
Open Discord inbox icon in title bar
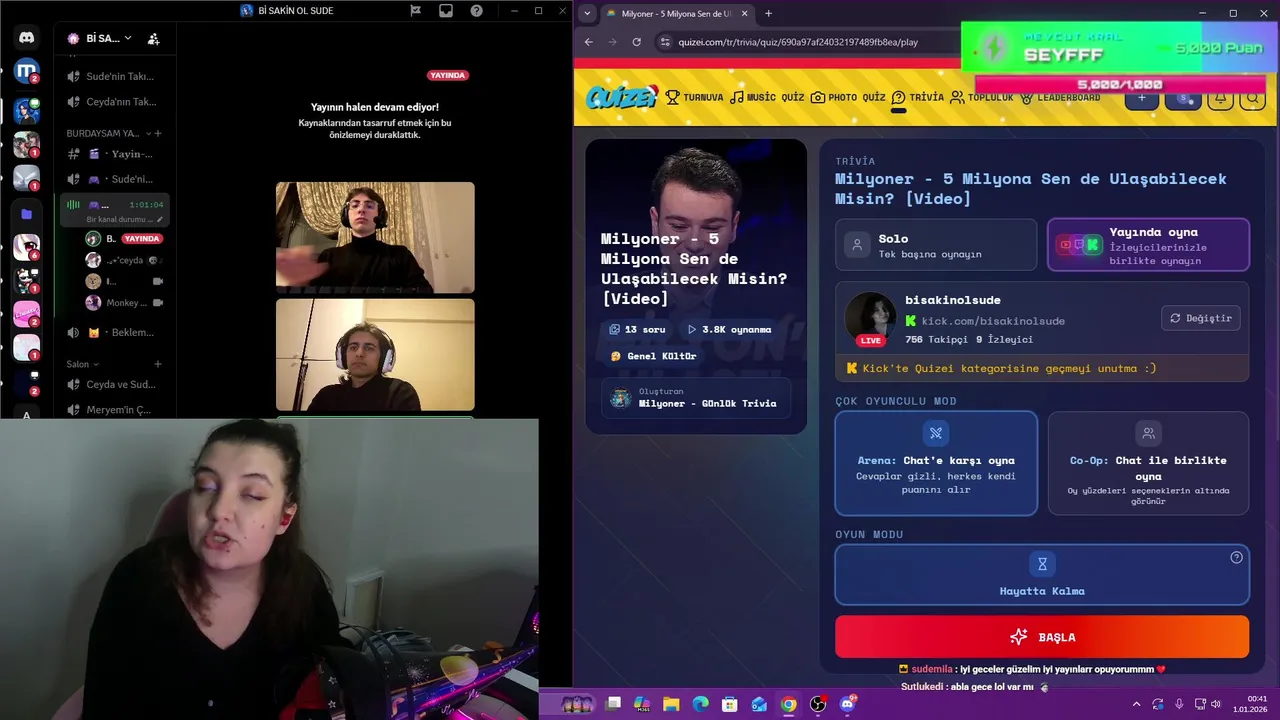coord(446,10)
